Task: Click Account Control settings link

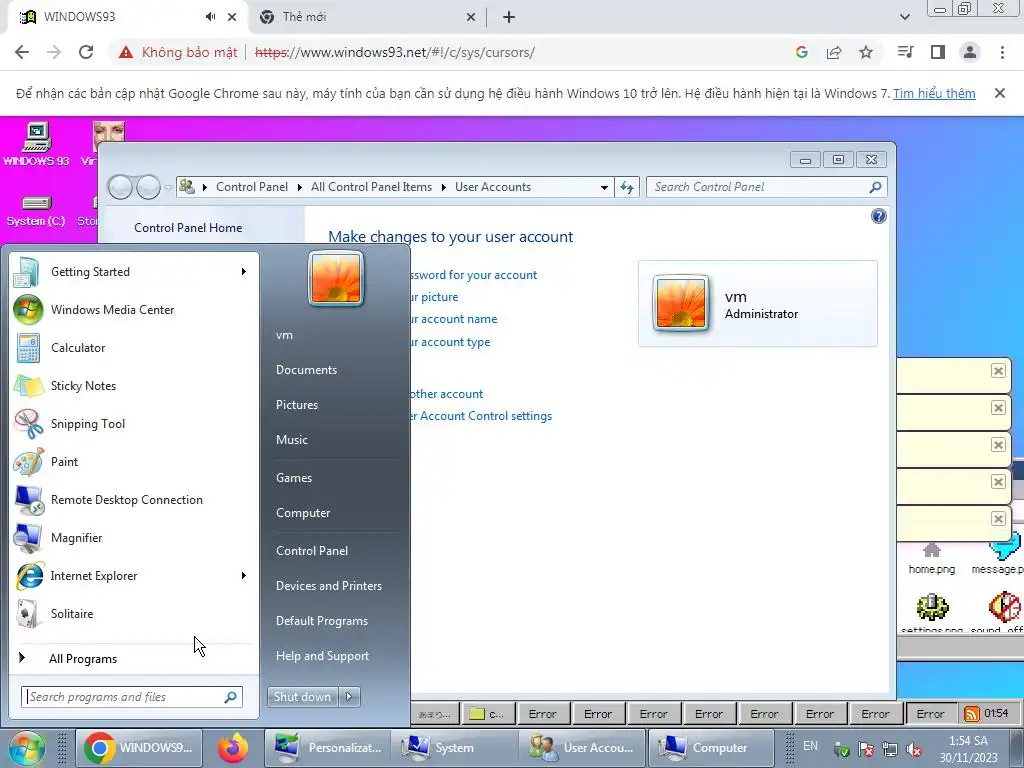Action: (481, 416)
